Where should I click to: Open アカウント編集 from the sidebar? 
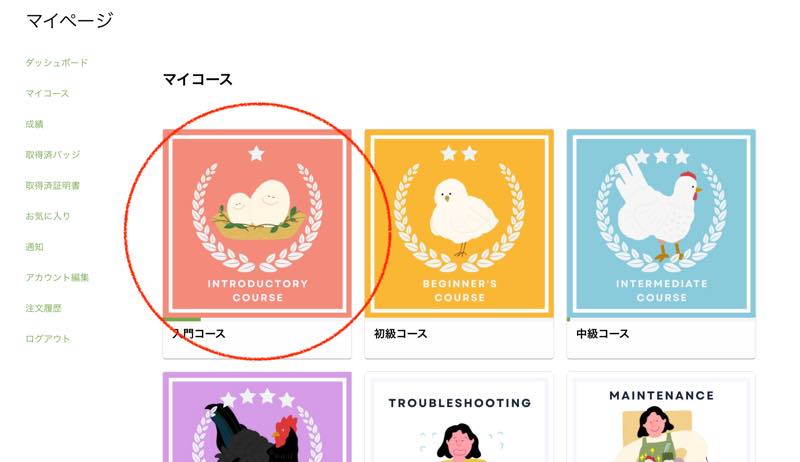(x=57, y=277)
